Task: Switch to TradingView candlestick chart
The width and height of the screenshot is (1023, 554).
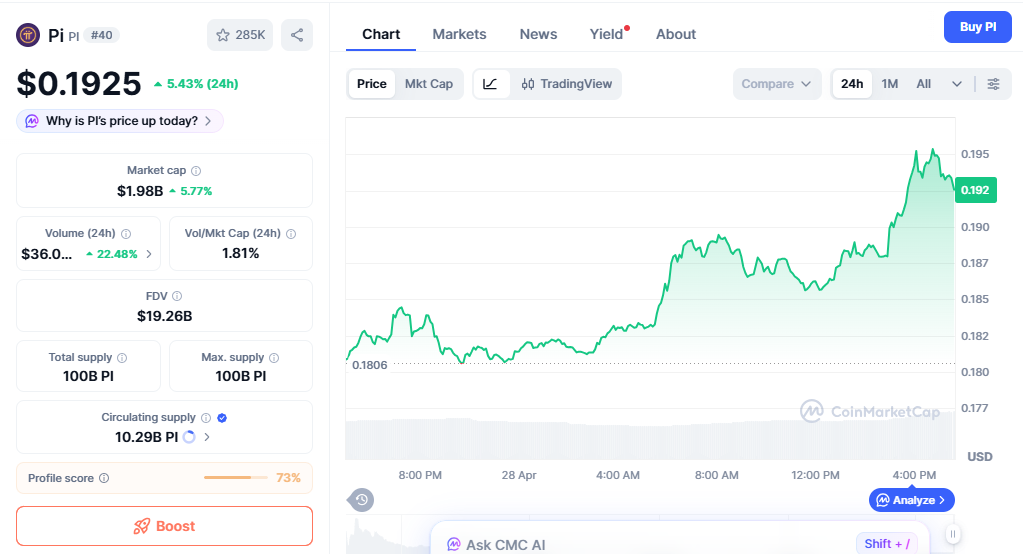Action: pos(566,84)
